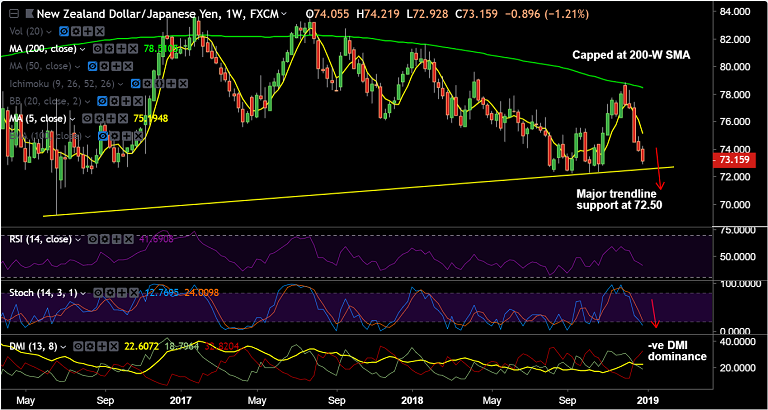Remove the Ichimoku indicator with its X

183,84
